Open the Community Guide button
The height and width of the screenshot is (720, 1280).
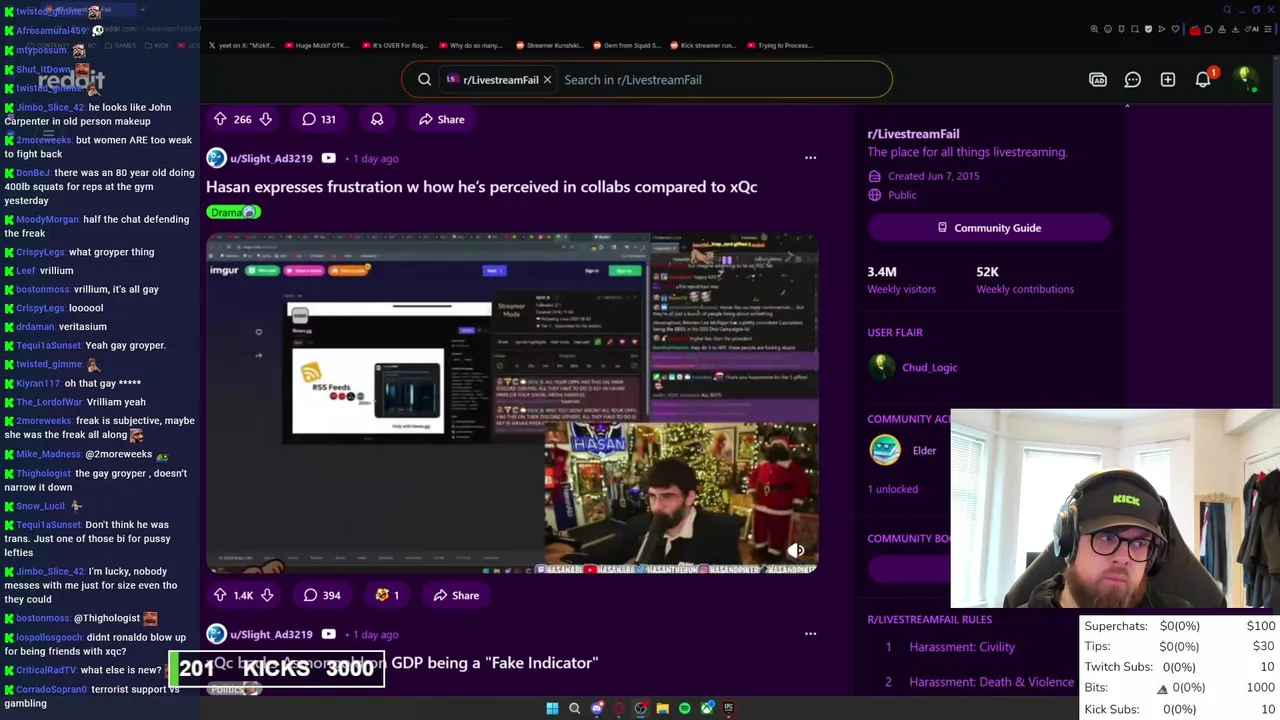989,228
